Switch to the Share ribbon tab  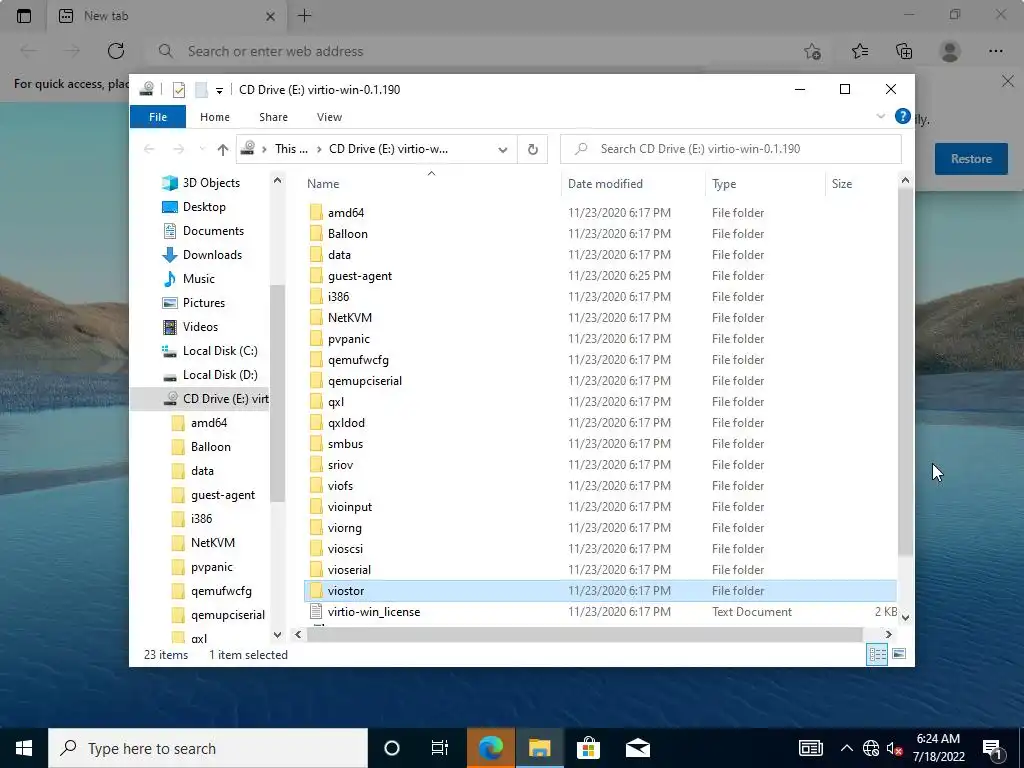pyautogui.click(x=273, y=117)
